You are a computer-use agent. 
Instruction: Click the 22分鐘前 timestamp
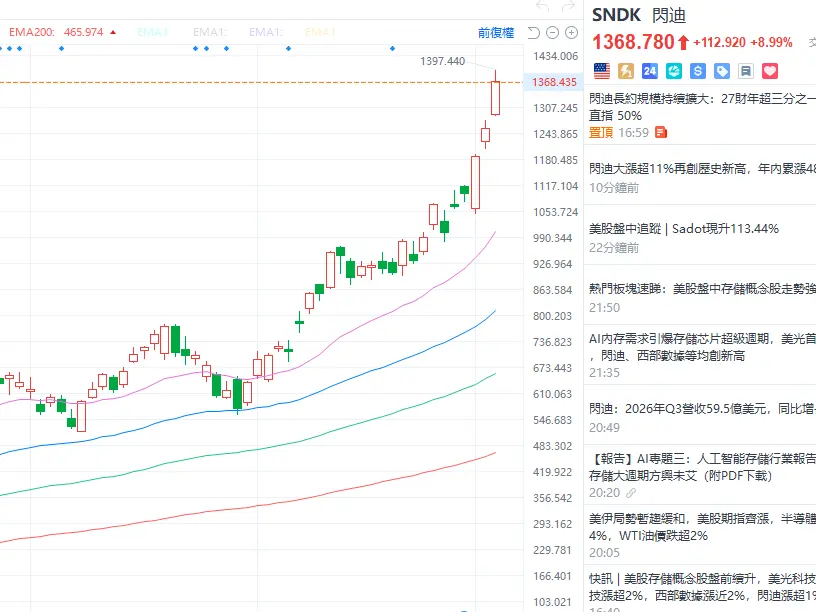tap(614, 248)
